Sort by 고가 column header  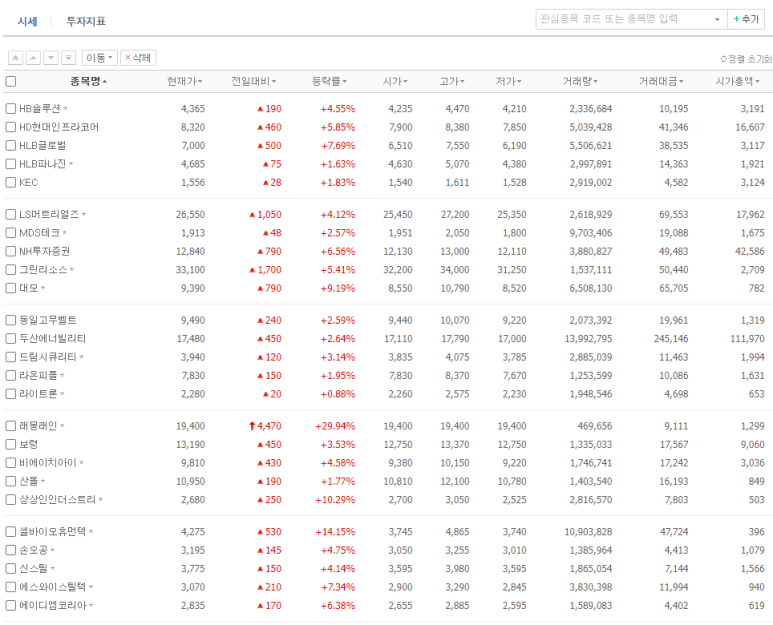point(452,81)
